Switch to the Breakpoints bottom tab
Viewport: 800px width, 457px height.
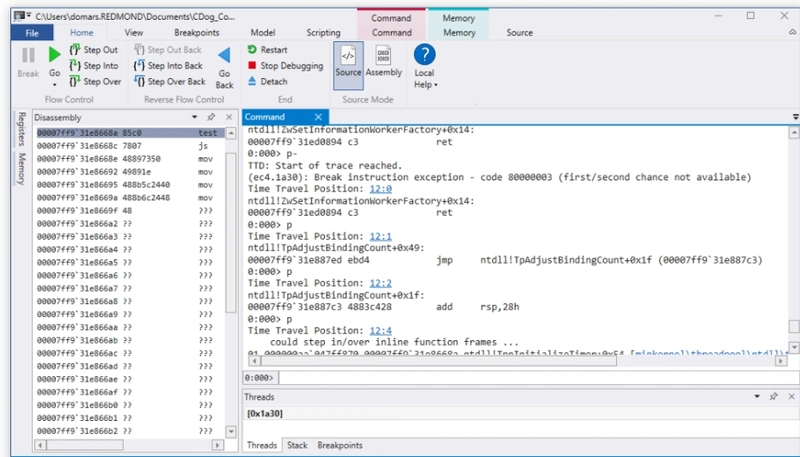click(340, 445)
